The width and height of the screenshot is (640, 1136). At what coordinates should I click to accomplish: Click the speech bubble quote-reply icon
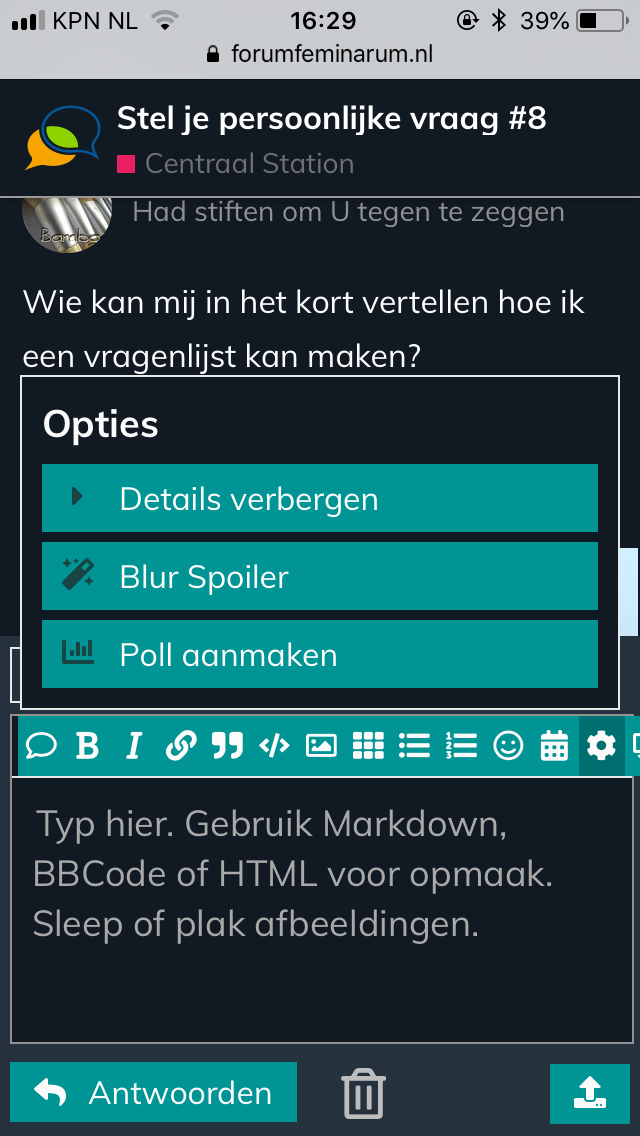41,745
